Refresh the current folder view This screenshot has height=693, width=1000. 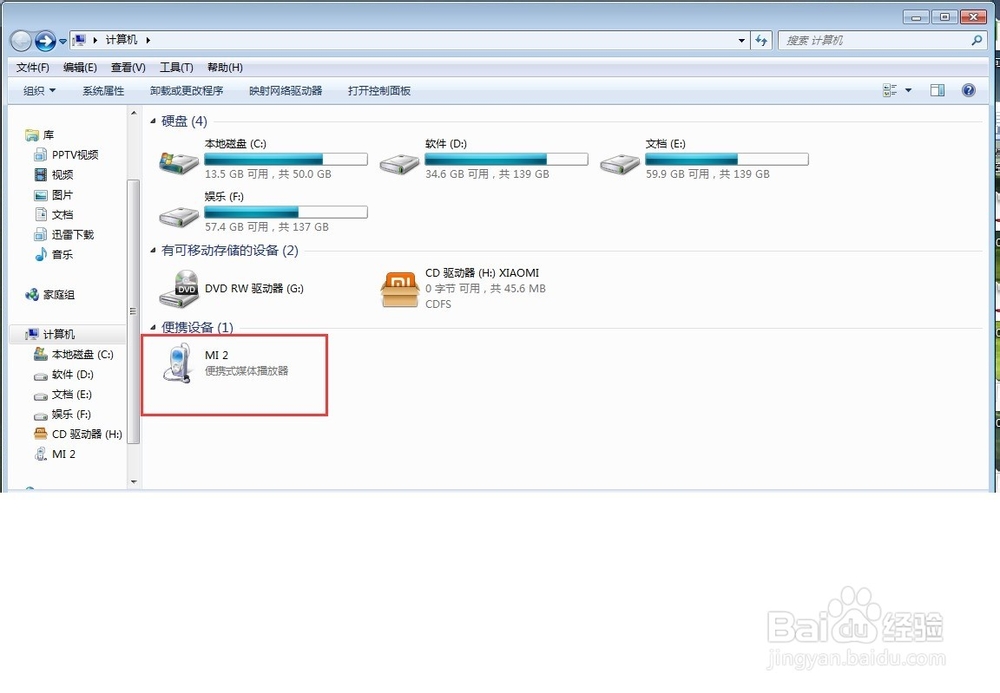coord(761,40)
